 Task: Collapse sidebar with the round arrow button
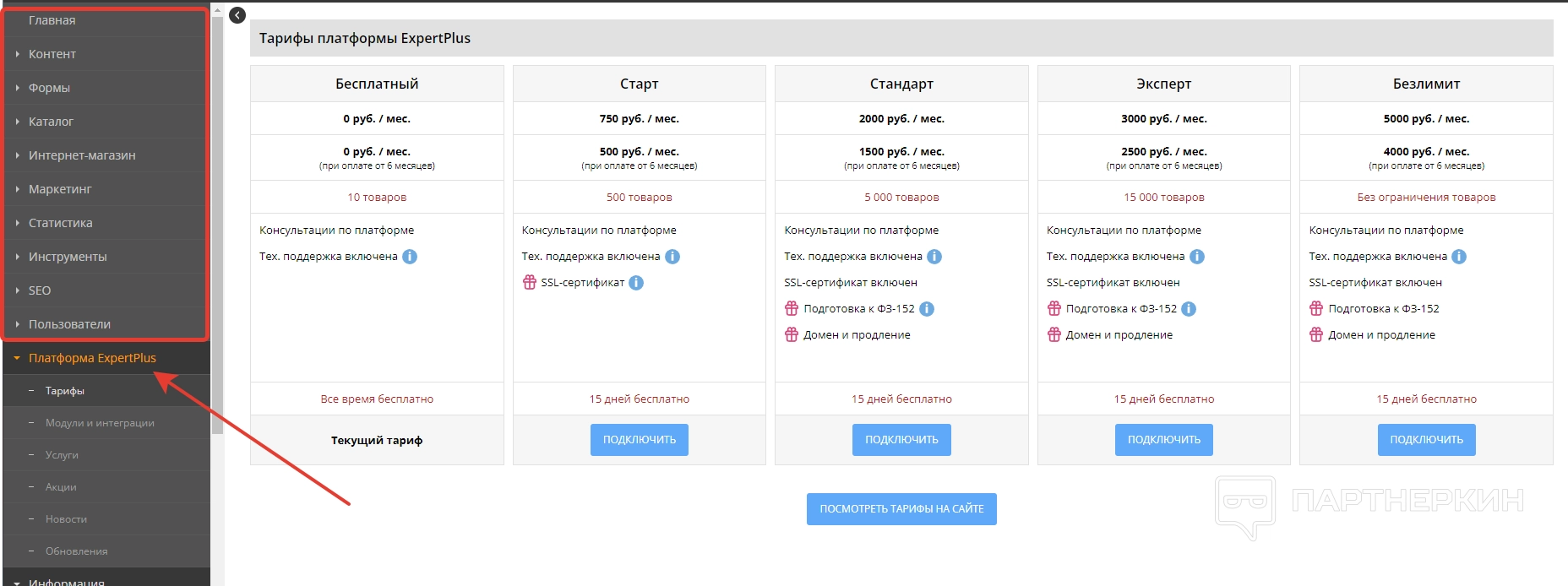click(x=237, y=15)
